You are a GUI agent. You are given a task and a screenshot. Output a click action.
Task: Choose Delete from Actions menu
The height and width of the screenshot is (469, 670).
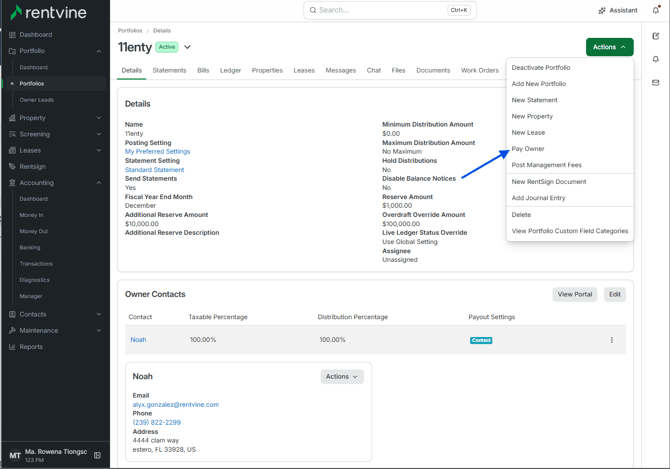click(521, 214)
